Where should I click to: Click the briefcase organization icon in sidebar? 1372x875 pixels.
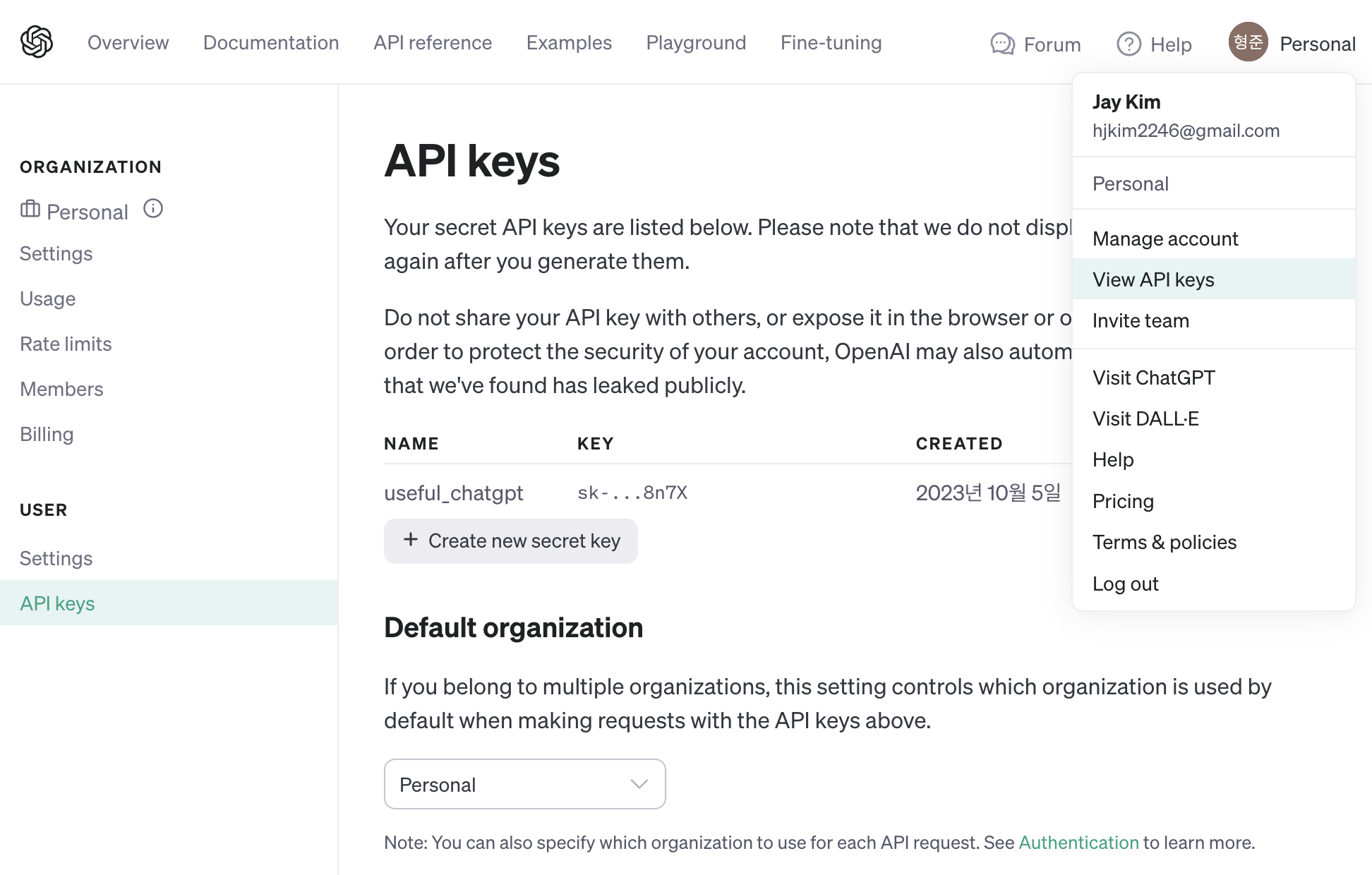coord(30,210)
